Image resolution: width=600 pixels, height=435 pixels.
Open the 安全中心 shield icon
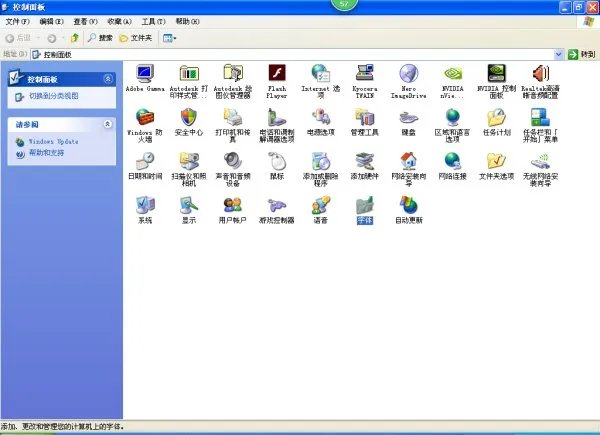(189, 118)
